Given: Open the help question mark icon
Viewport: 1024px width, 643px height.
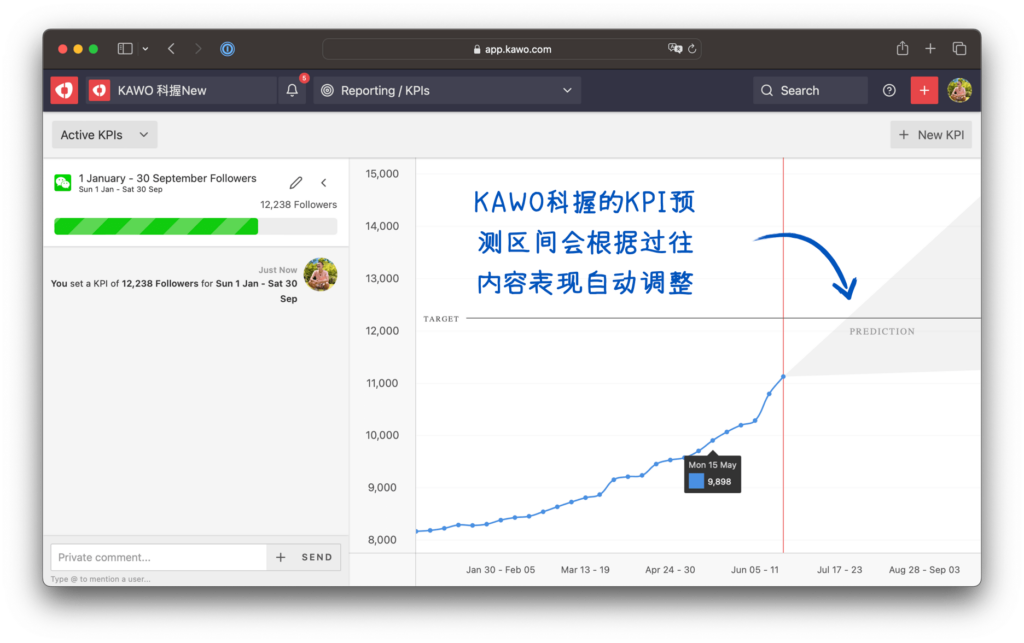Looking at the screenshot, I should pos(889,91).
